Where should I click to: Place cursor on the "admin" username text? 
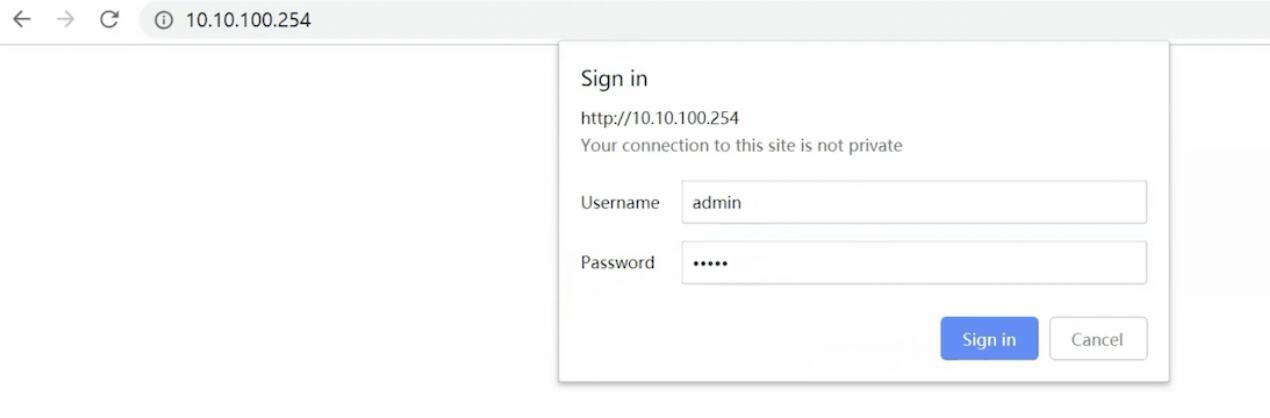[716, 203]
